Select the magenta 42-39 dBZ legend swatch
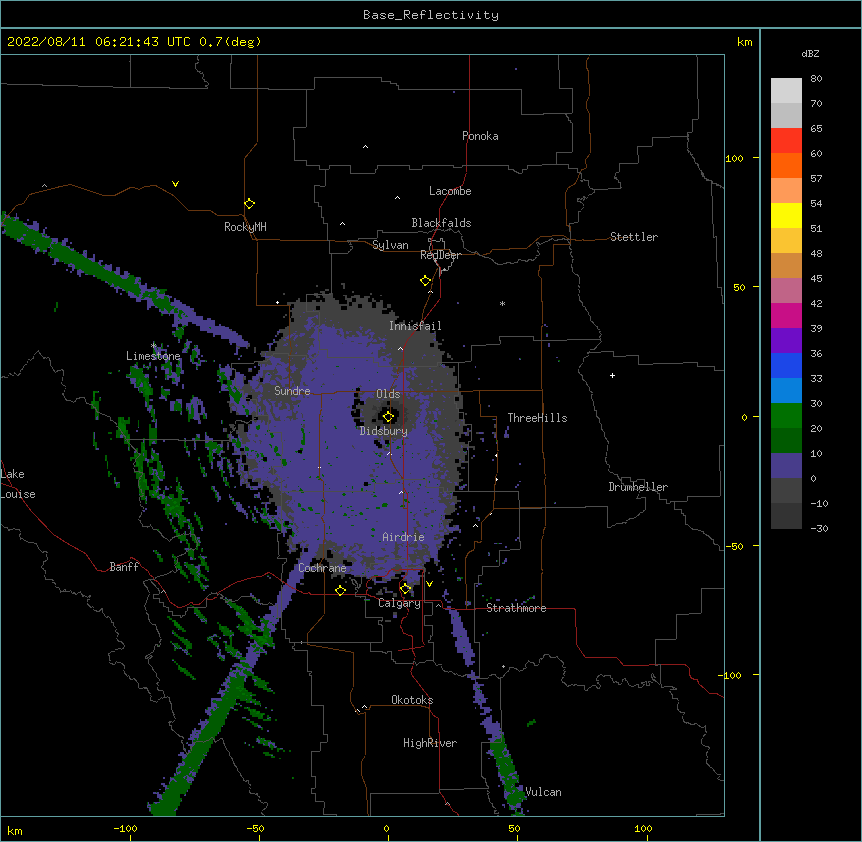The image size is (862, 842). click(x=786, y=315)
